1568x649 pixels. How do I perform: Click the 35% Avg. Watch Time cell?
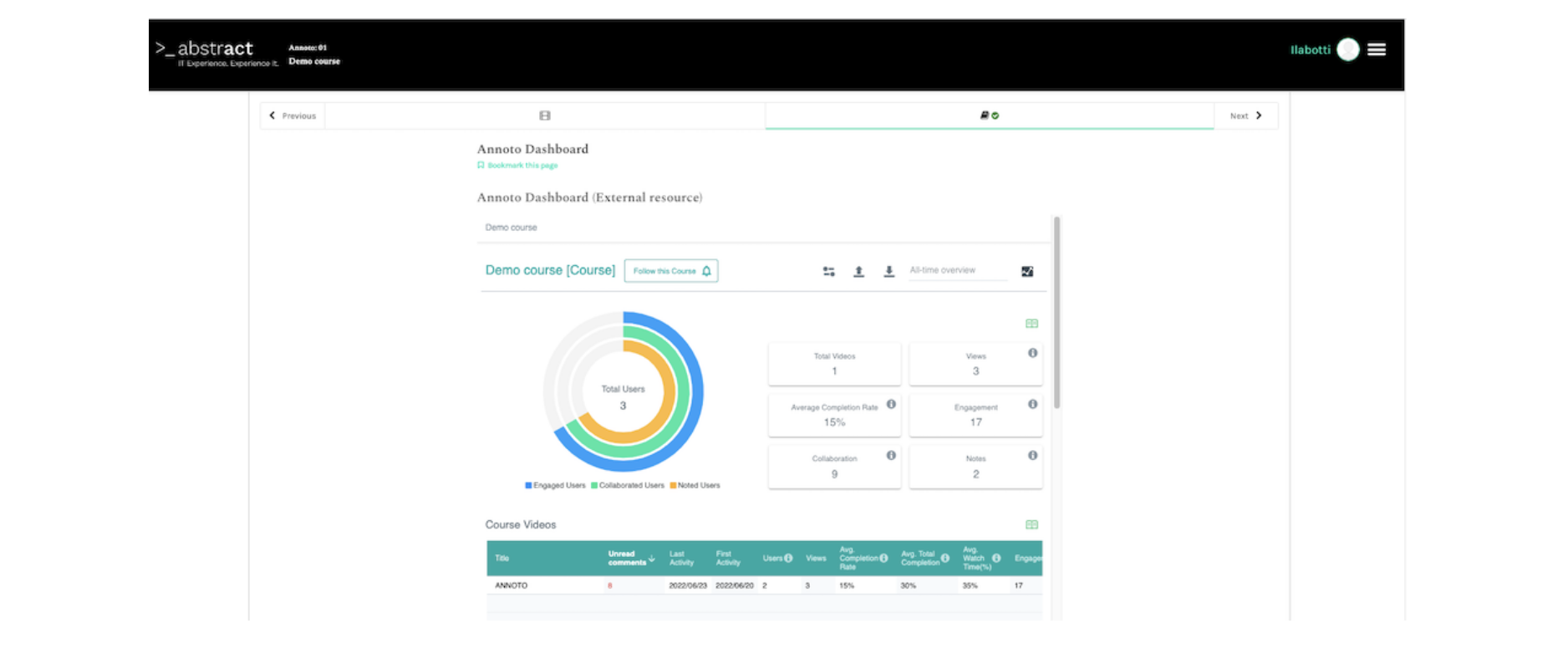970,585
